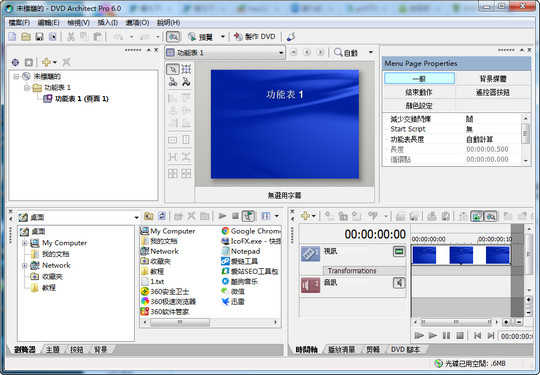Image resolution: width=540 pixels, height=375 pixels.
Task: Click the Preview button in toolbar
Action: [201, 37]
